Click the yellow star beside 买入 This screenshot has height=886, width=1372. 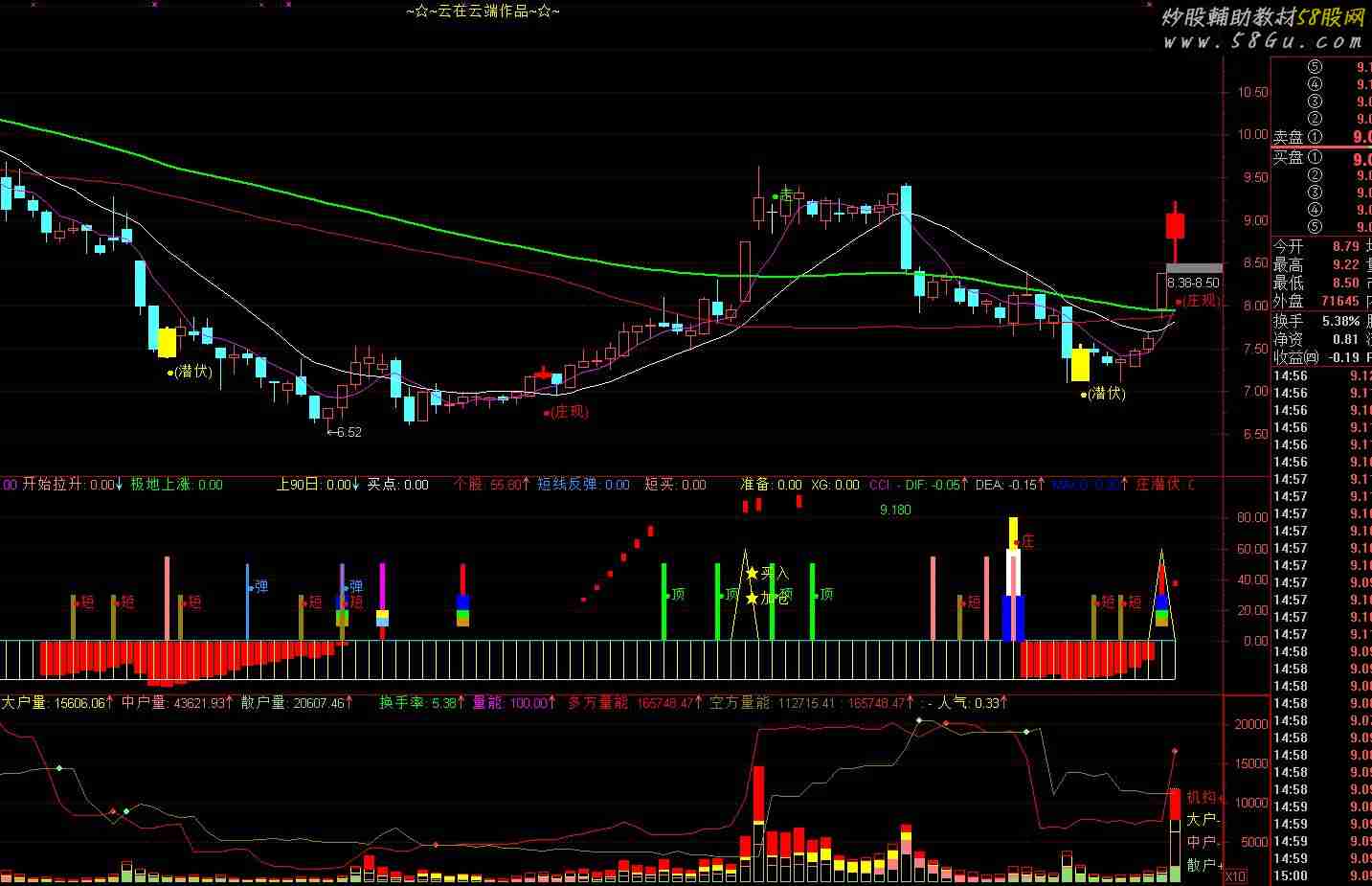752,573
